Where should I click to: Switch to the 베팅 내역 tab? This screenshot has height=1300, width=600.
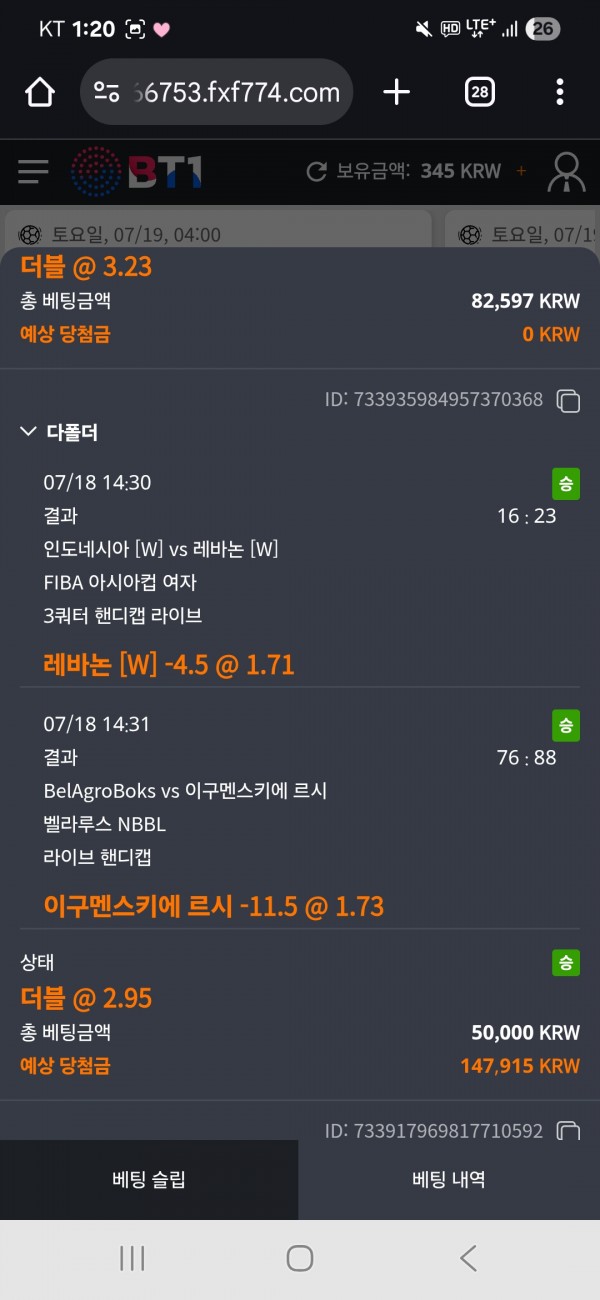[449, 1180]
